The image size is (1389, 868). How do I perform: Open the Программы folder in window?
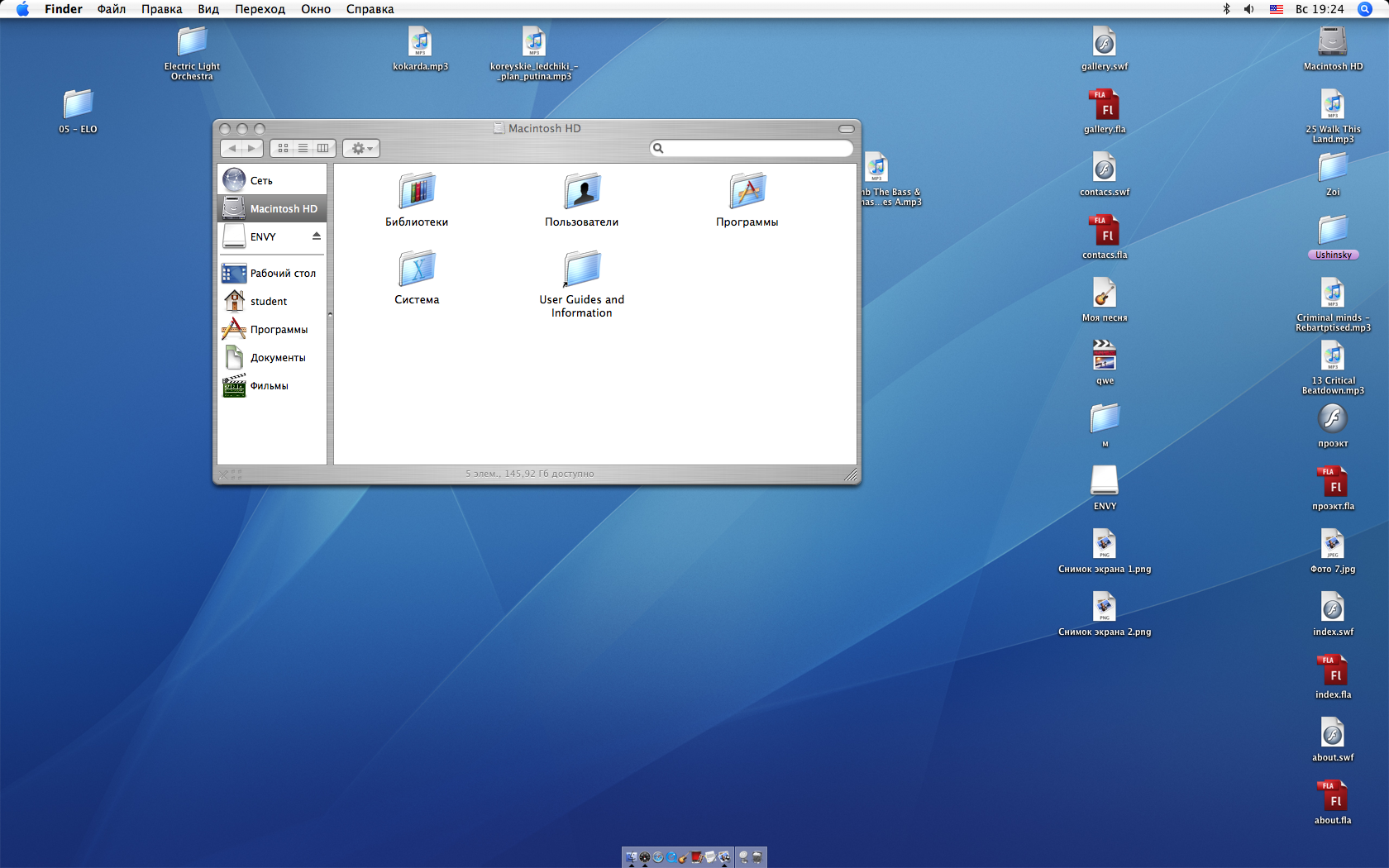point(747,199)
